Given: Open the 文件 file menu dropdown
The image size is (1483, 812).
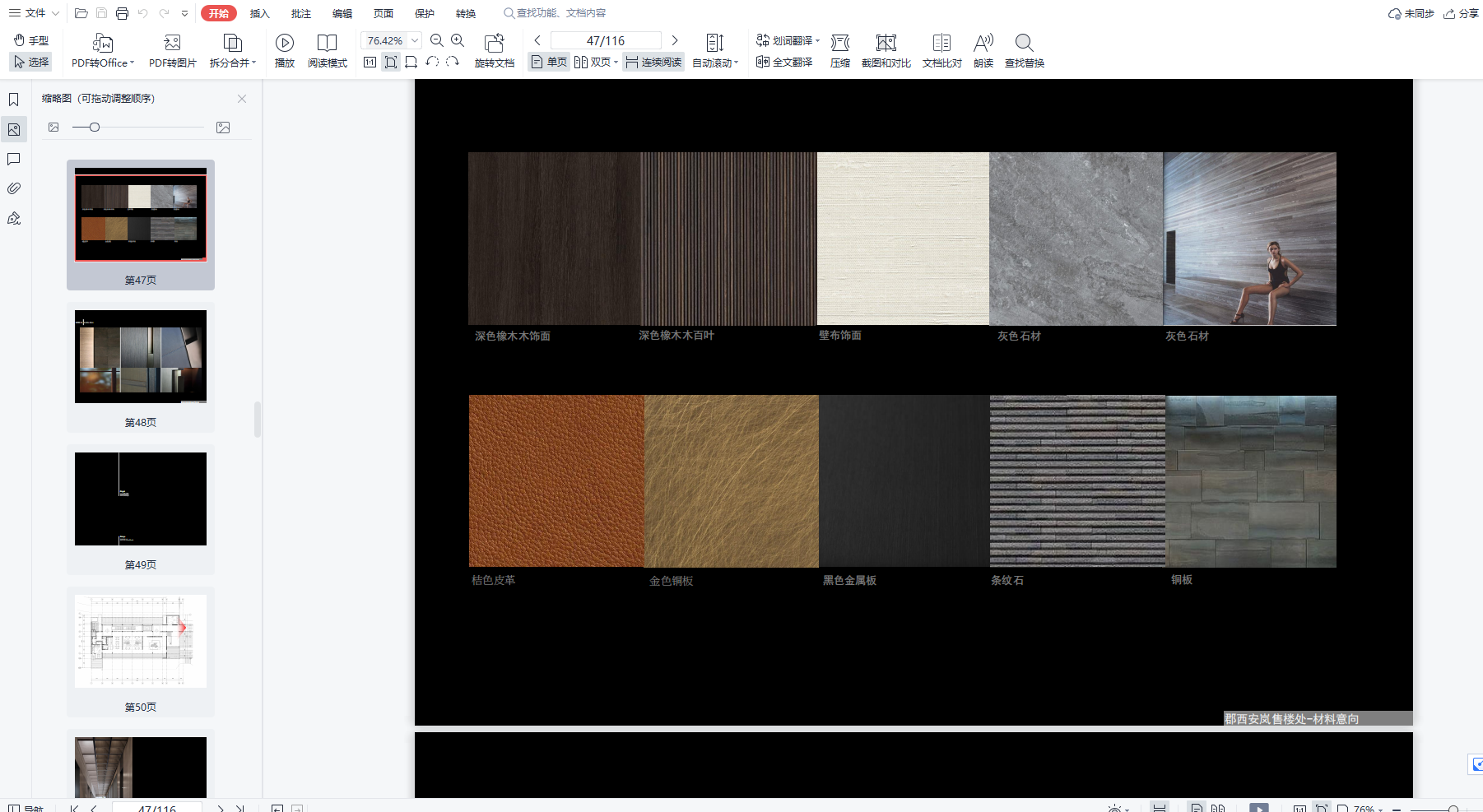Looking at the screenshot, I should point(34,13).
